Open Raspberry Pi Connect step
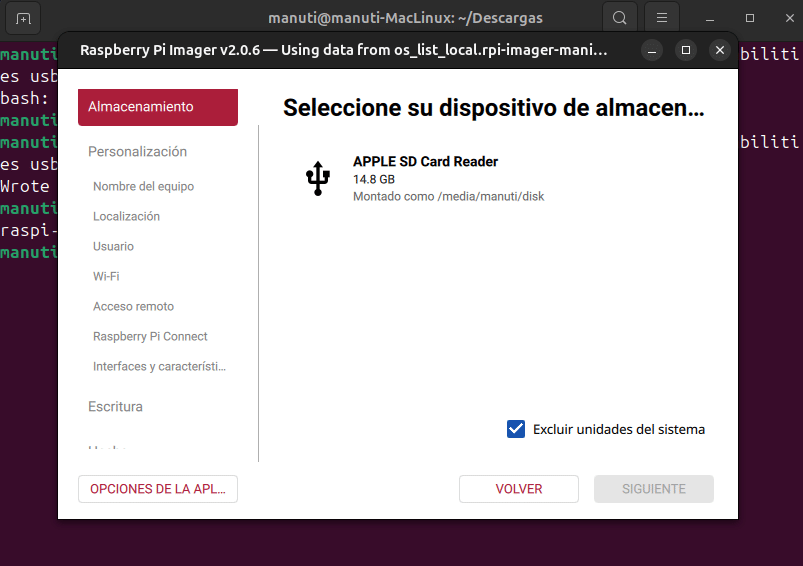Viewport: 803px width, 566px height. 150,337
